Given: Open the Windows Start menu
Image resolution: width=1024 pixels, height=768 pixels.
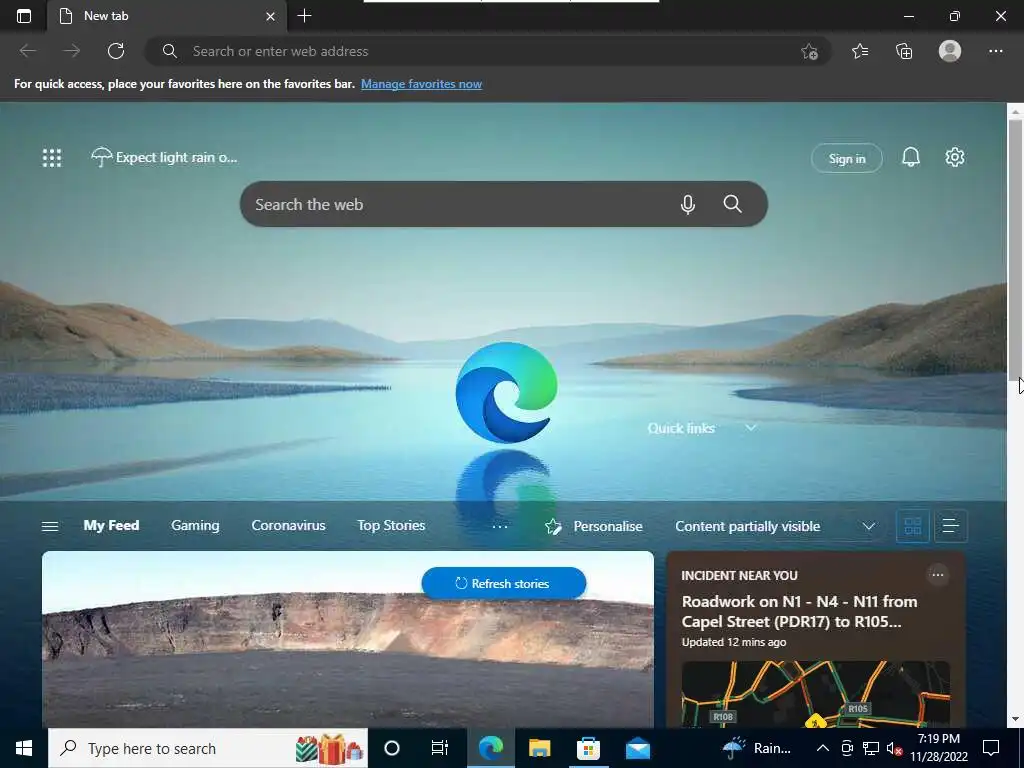Looking at the screenshot, I should (x=24, y=748).
